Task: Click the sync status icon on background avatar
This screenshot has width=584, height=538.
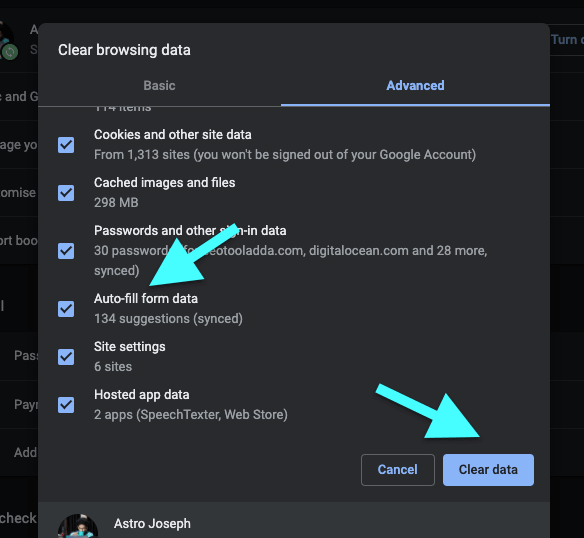Action: (x=10, y=52)
